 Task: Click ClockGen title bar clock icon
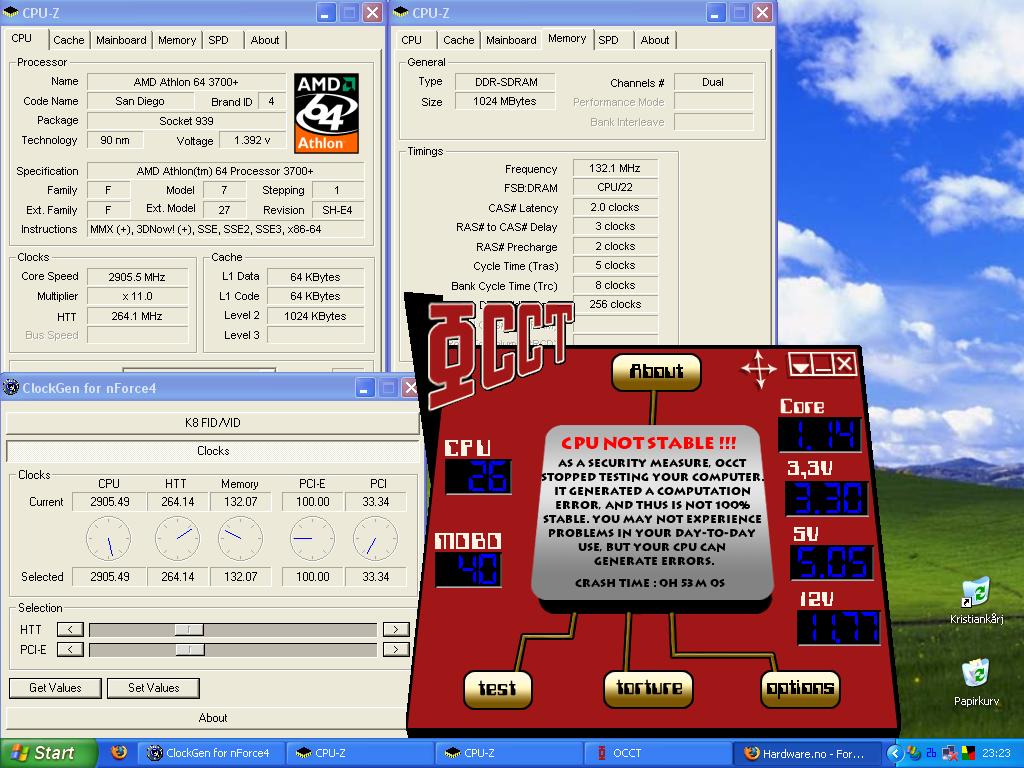point(10,388)
